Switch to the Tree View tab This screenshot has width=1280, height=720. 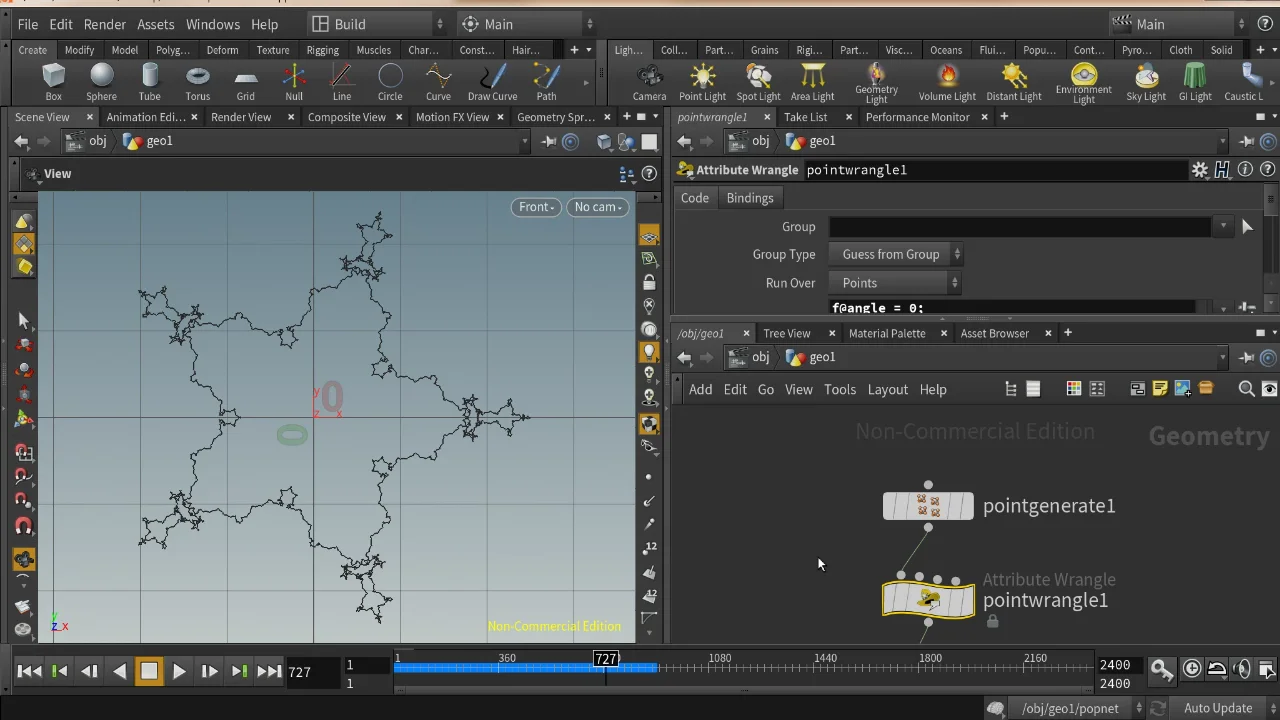coord(787,333)
